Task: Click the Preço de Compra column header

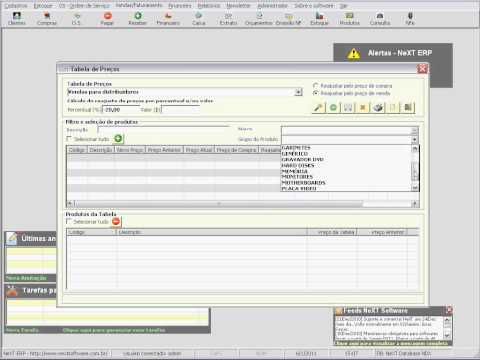Action: (x=236, y=150)
